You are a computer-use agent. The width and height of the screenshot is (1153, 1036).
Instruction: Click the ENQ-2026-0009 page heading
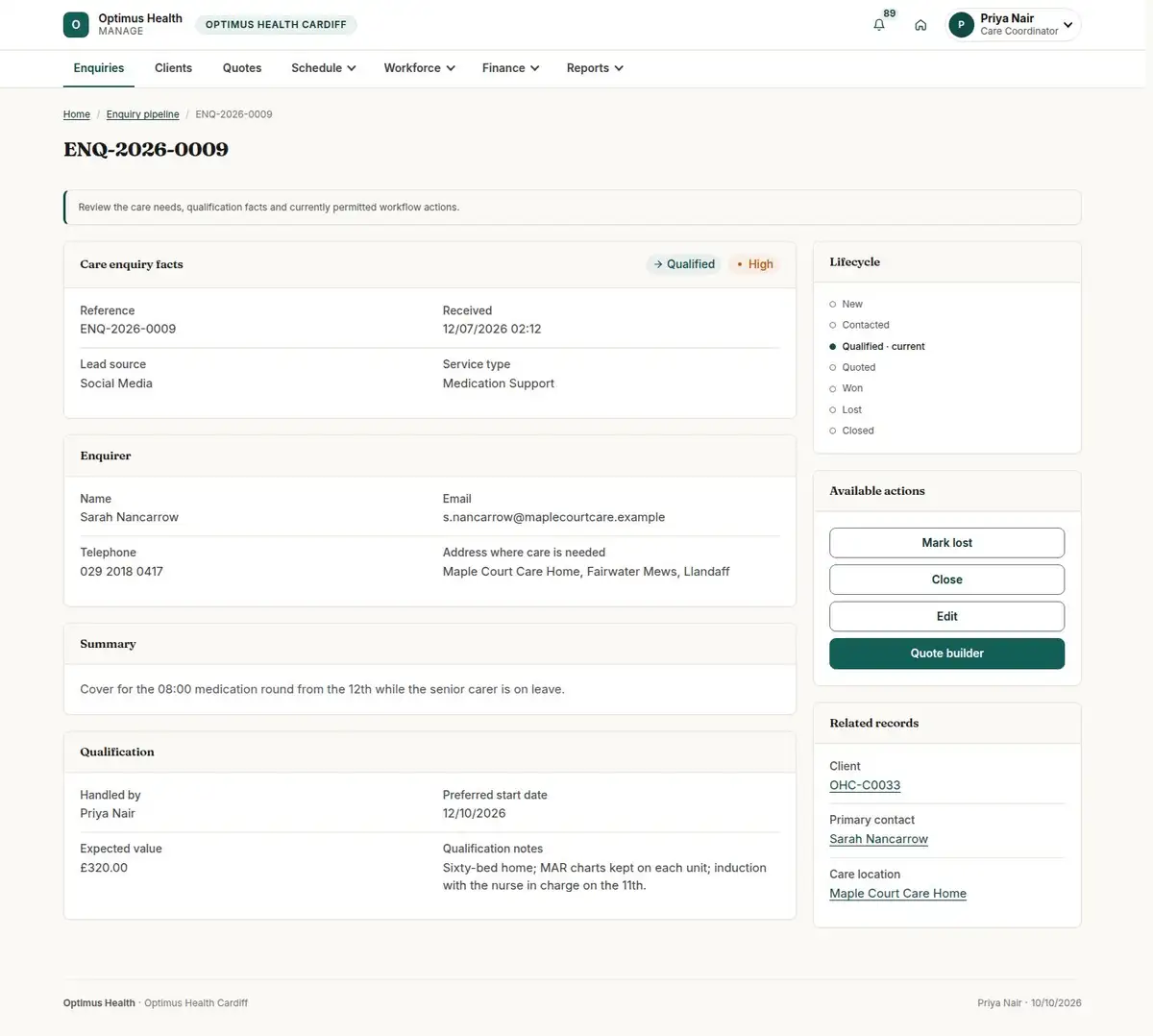[146, 149]
